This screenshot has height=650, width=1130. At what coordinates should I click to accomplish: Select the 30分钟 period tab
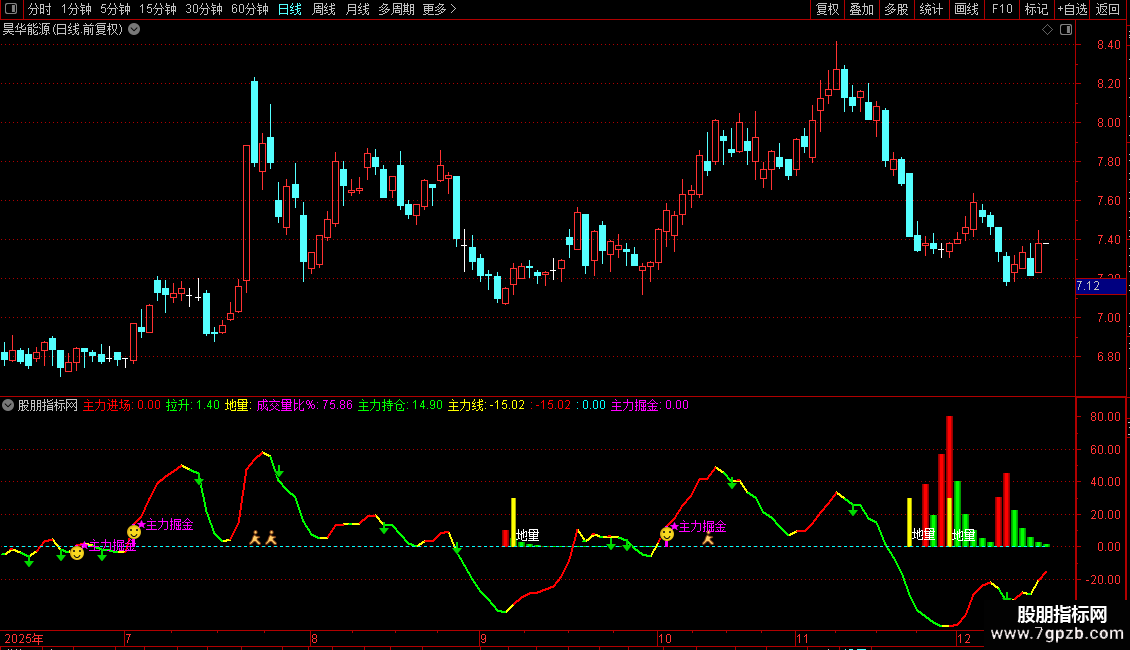pos(204,9)
